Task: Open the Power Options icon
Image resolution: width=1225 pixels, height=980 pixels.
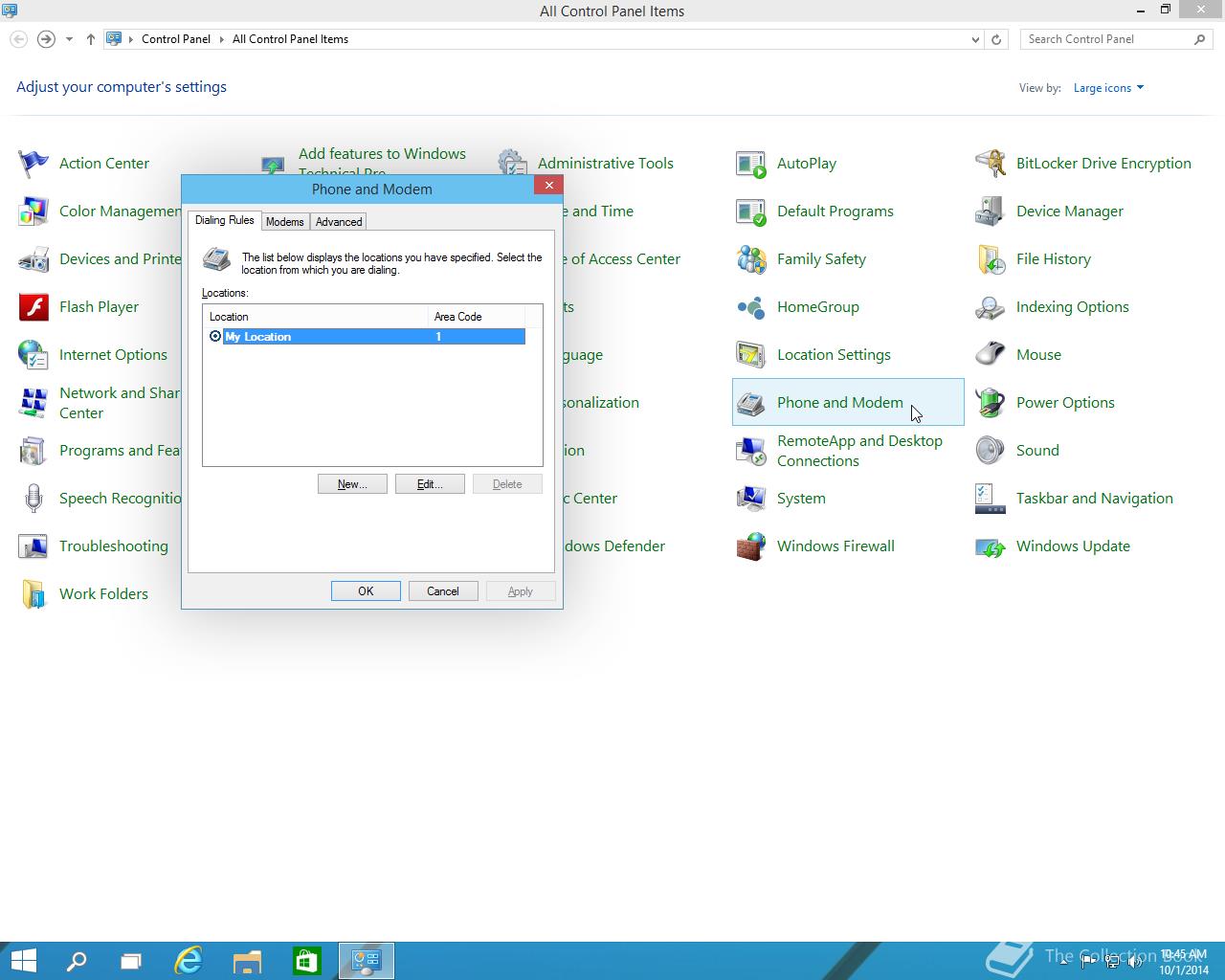Action: tap(990, 403)
